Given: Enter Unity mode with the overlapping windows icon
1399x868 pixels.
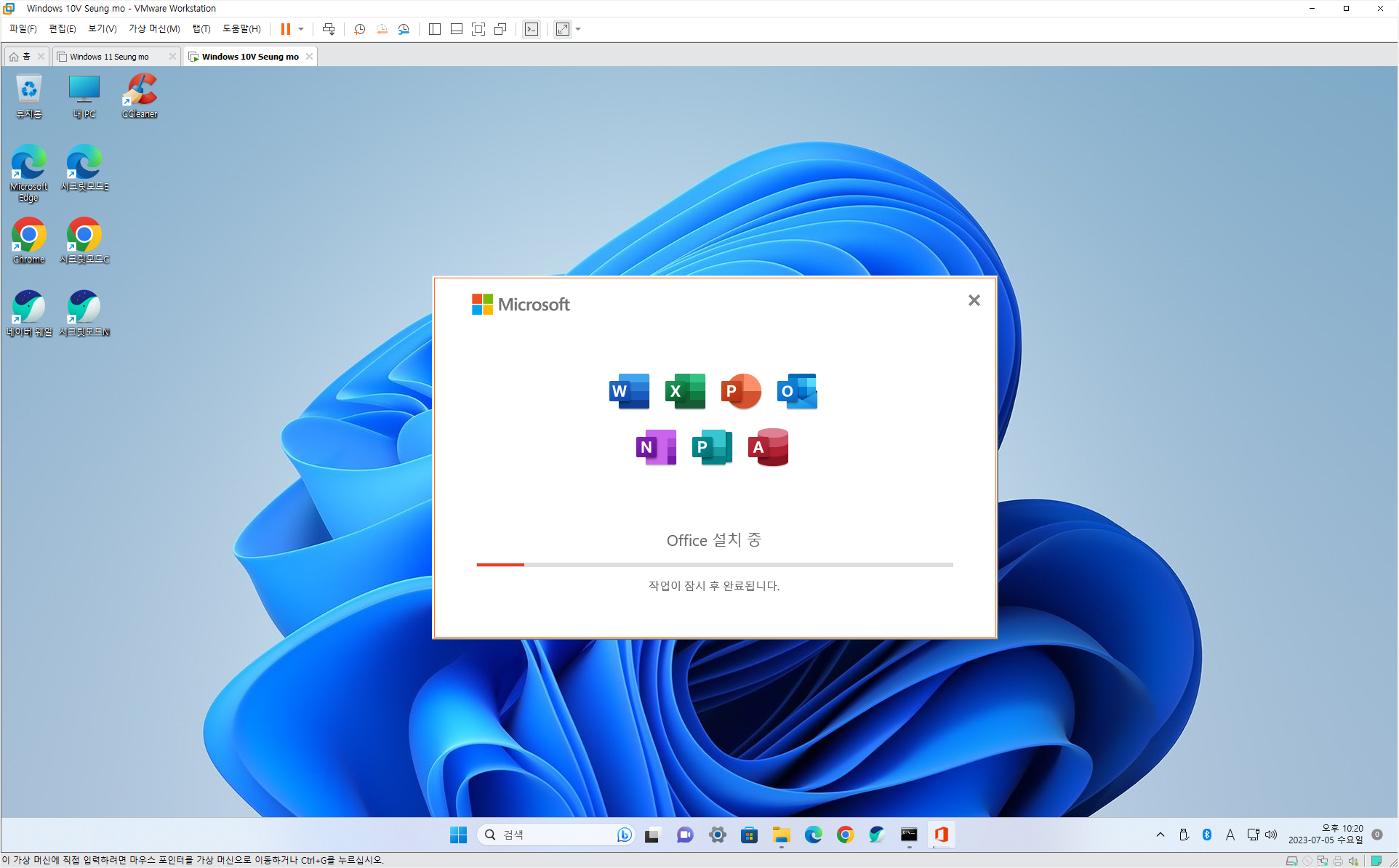Looking at the screenshot, I should click(x=500, y=29).
